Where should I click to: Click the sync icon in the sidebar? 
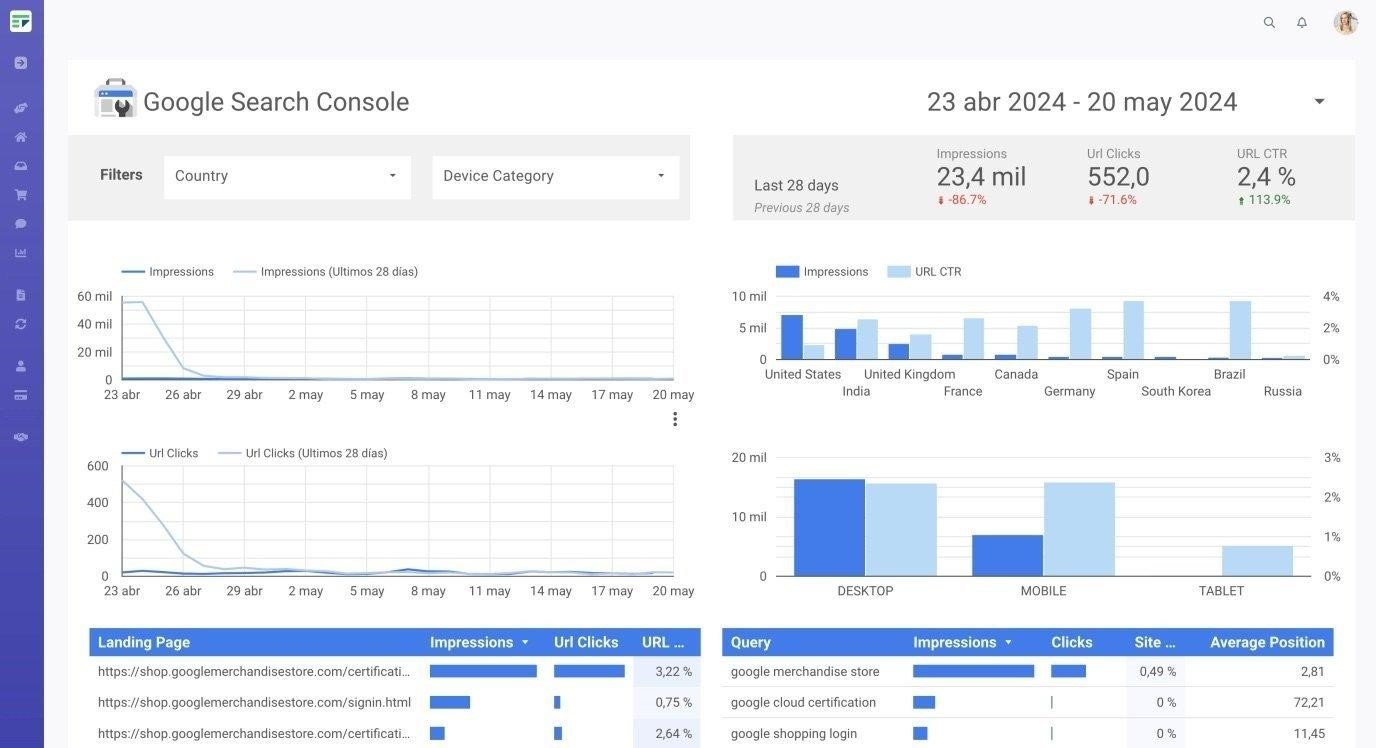(x=20, y=323)
